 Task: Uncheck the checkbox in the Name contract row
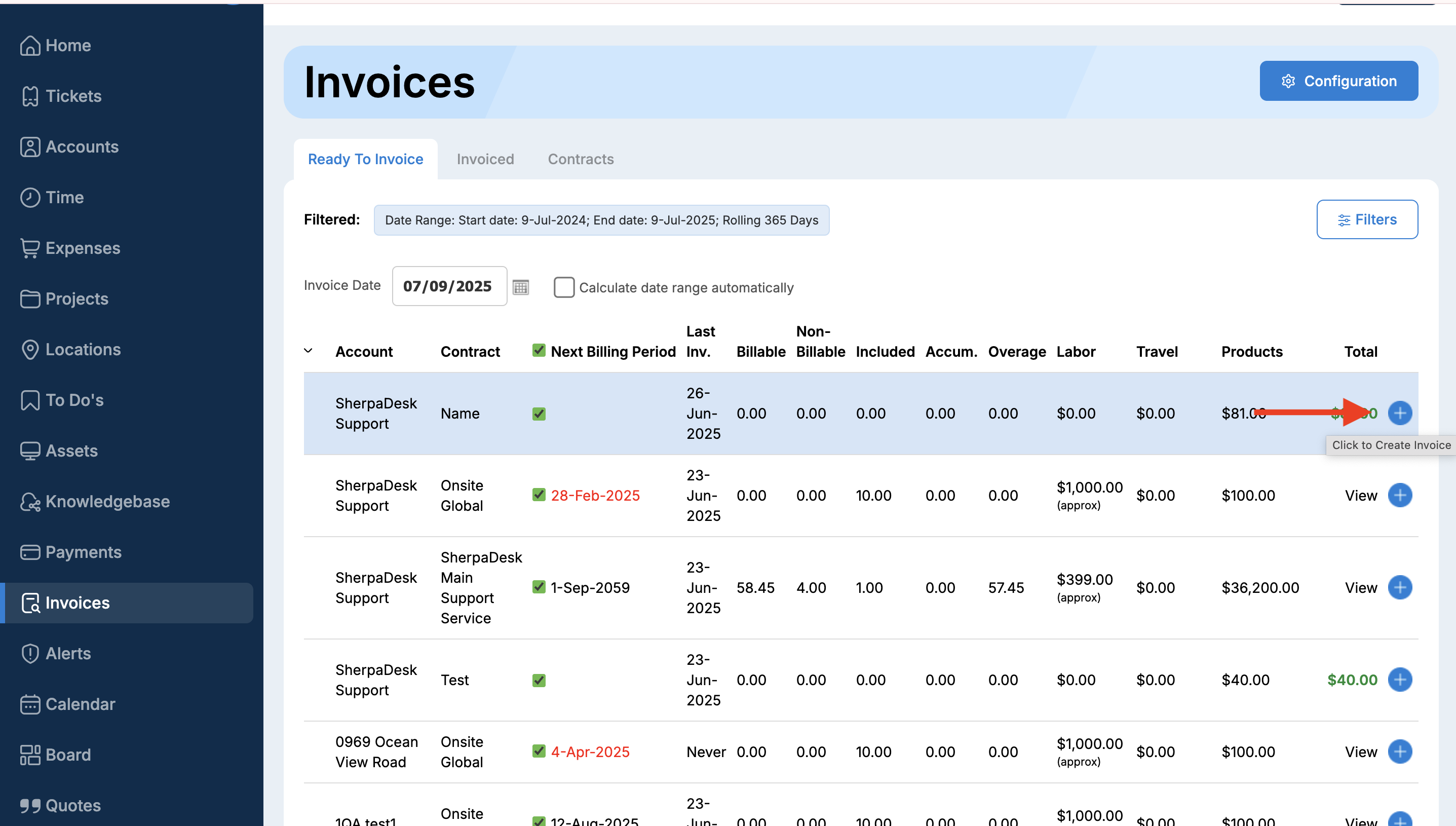pyautogui.click(x=539, y=414)
